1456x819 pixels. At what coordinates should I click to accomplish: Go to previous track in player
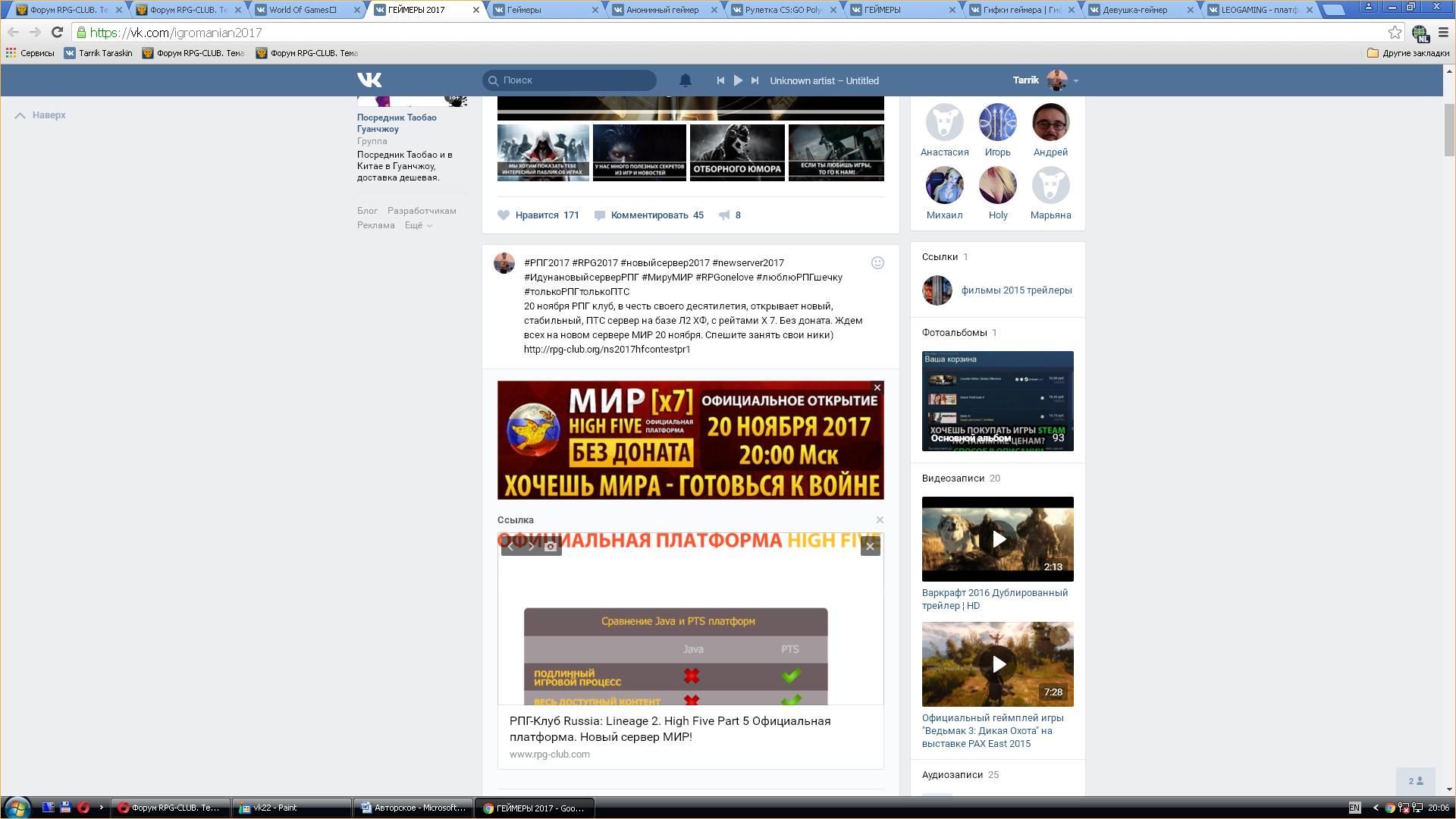point(720,80)
